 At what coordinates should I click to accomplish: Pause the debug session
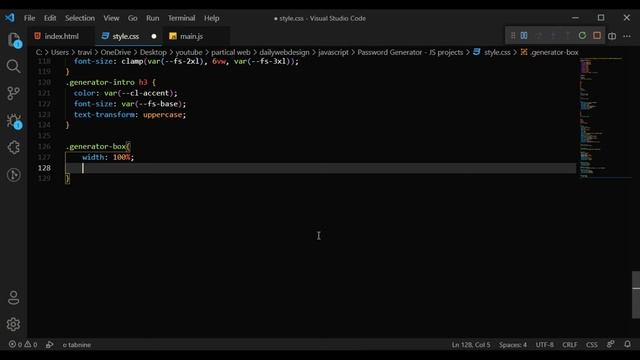pyautogui.click(x=524, y=36)
